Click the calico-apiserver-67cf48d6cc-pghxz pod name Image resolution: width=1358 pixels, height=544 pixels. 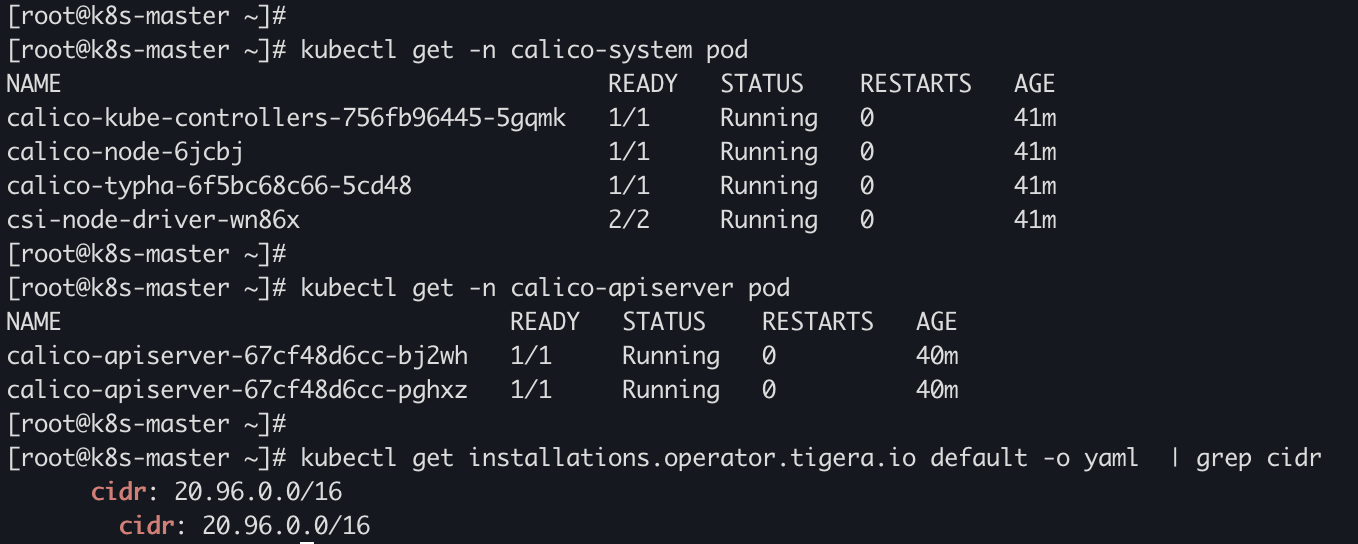[237, 391]
